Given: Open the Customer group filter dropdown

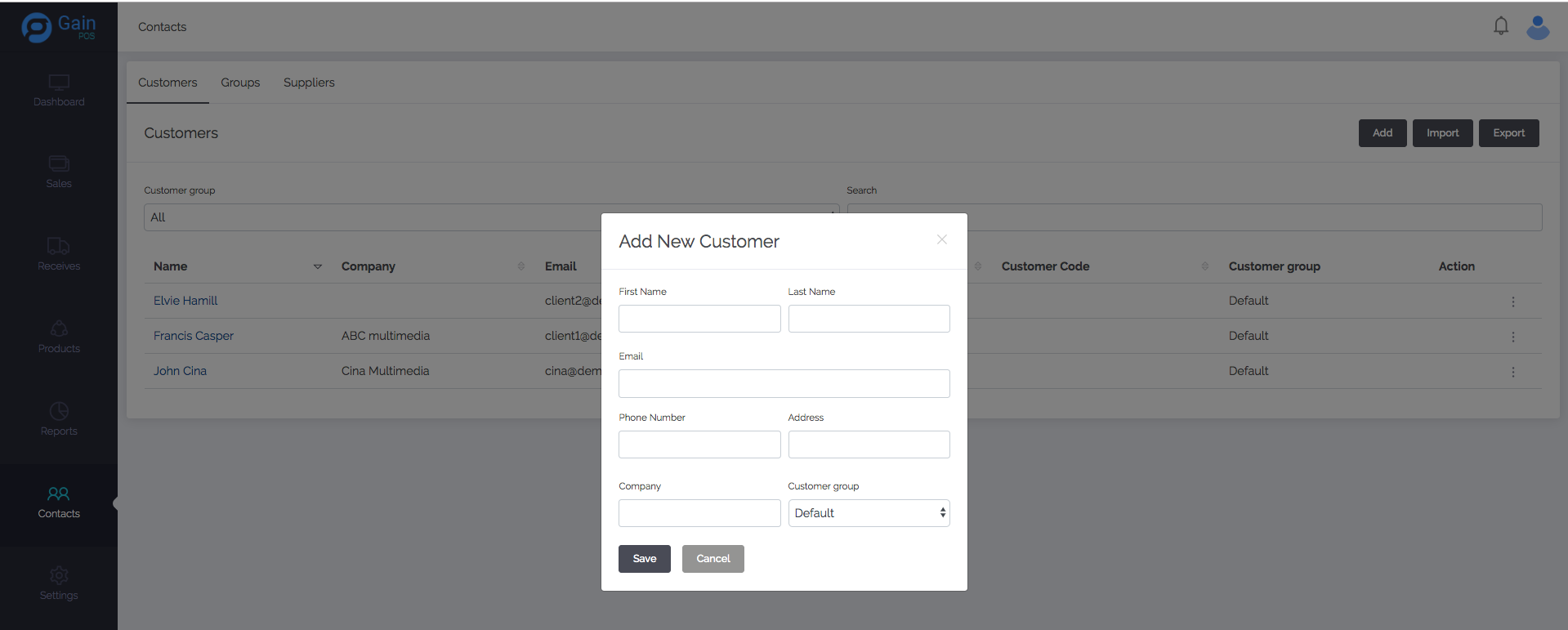Looking at the screenshot, I should [372, 217].
